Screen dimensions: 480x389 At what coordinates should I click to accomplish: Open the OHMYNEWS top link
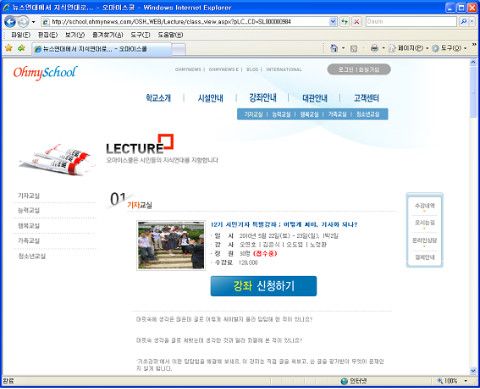[188, 69]
